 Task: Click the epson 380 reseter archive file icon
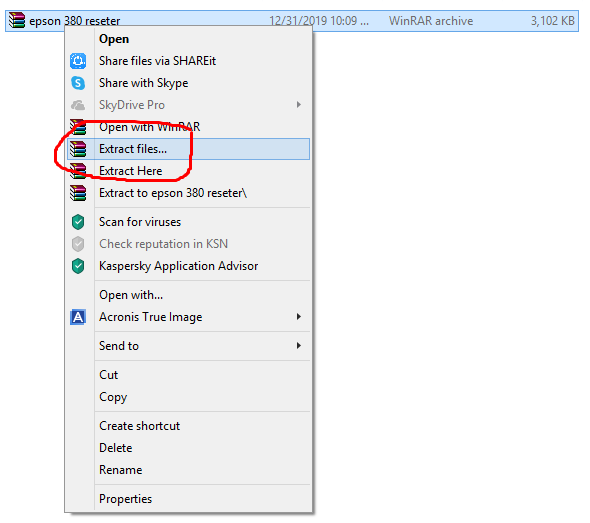pos(17,20)
